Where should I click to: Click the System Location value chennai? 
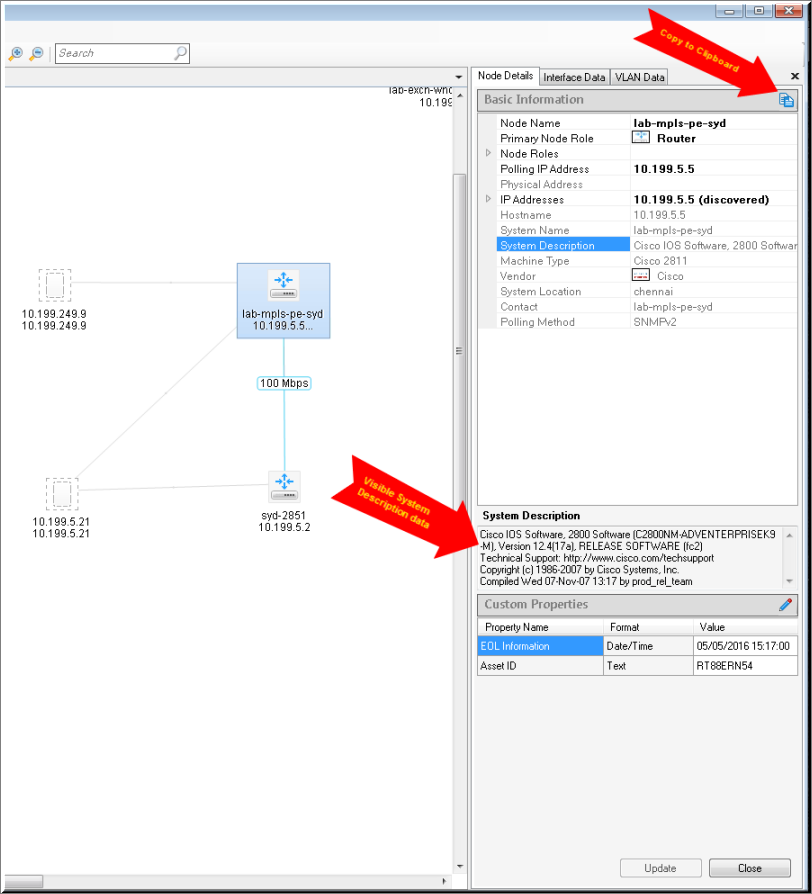click(653, 291)
